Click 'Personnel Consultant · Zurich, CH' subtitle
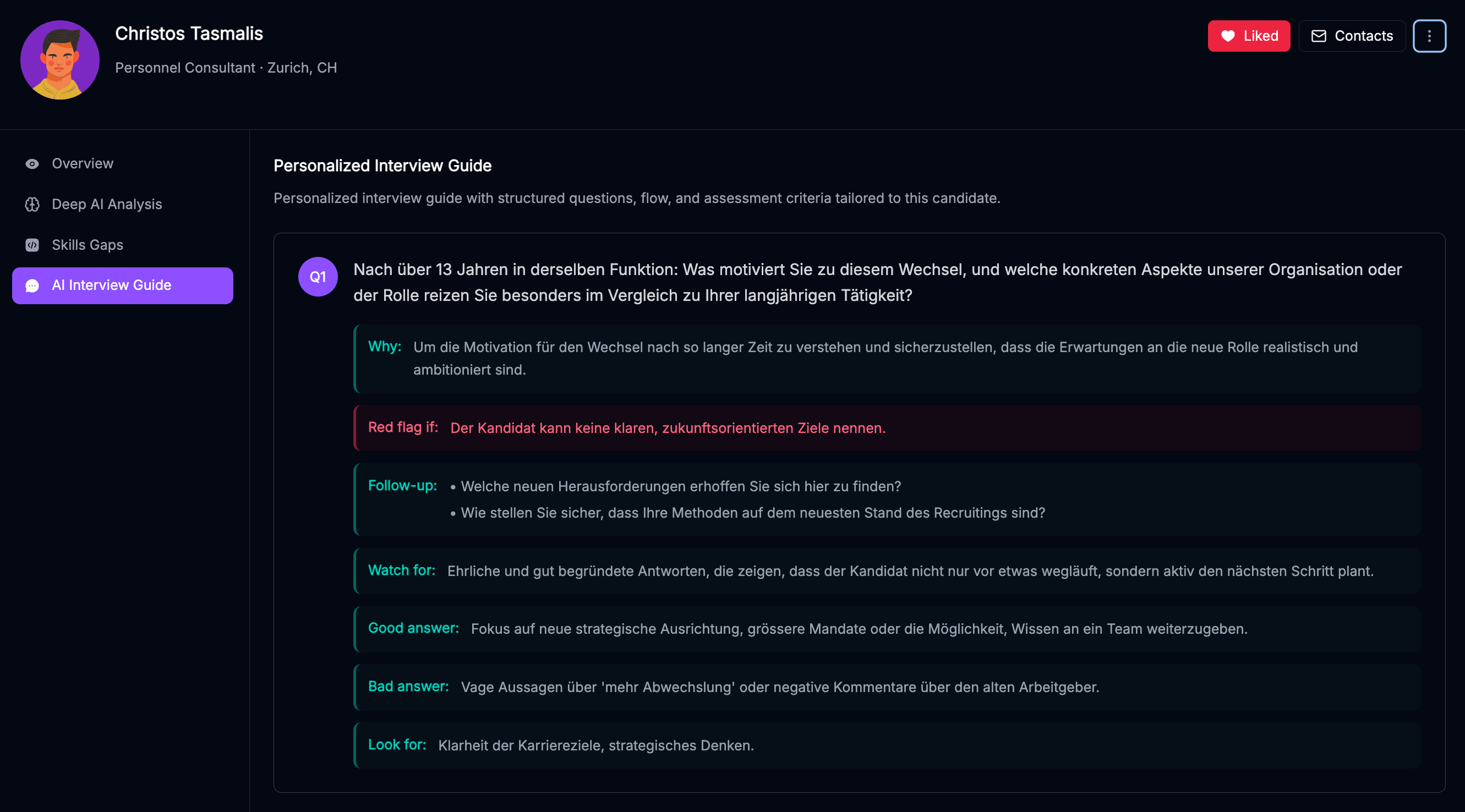The width and height of the screenshot is (1465, 812). [226, 68]
